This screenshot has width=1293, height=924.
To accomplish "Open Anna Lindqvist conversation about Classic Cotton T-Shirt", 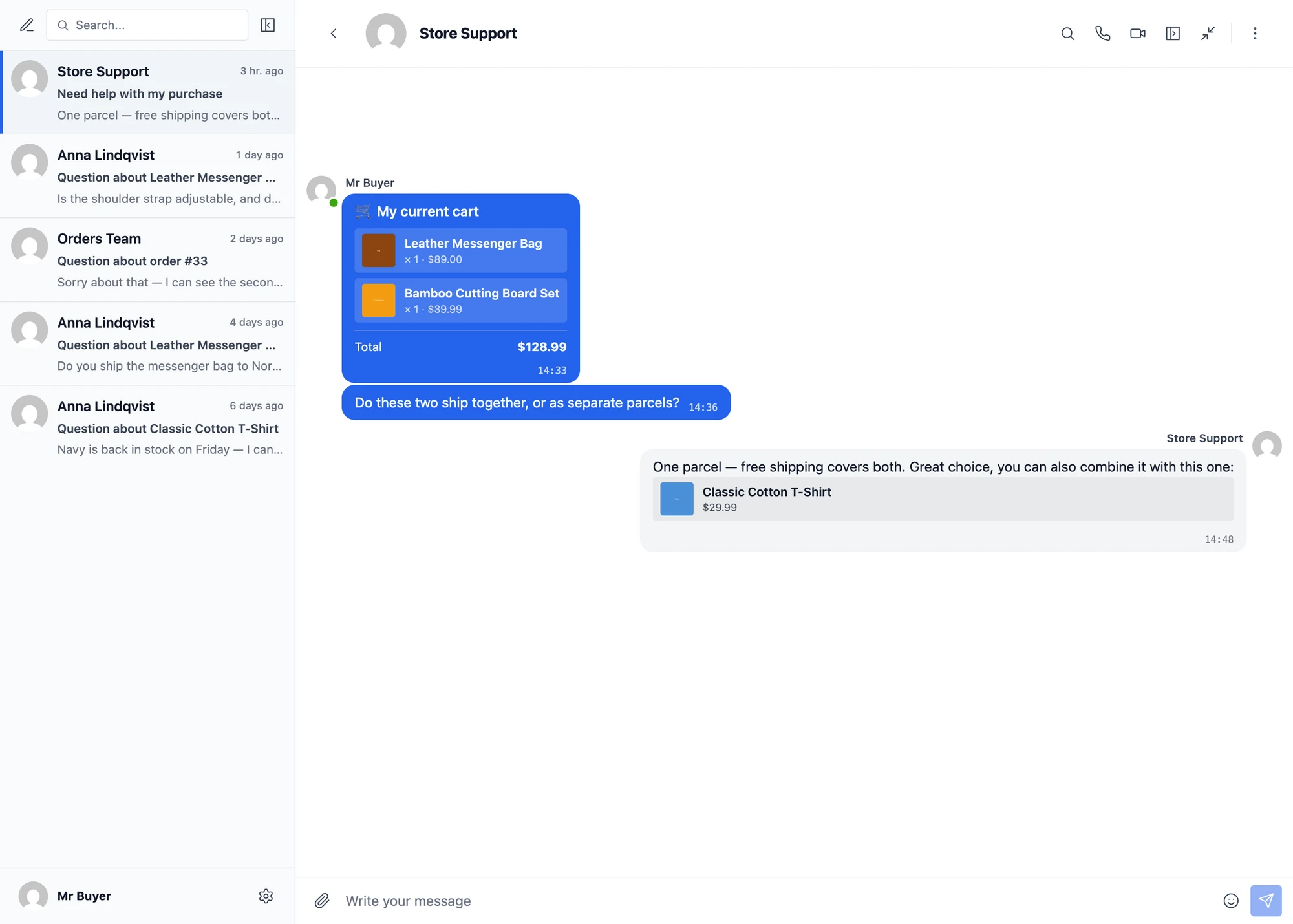I will click(147, 427).
